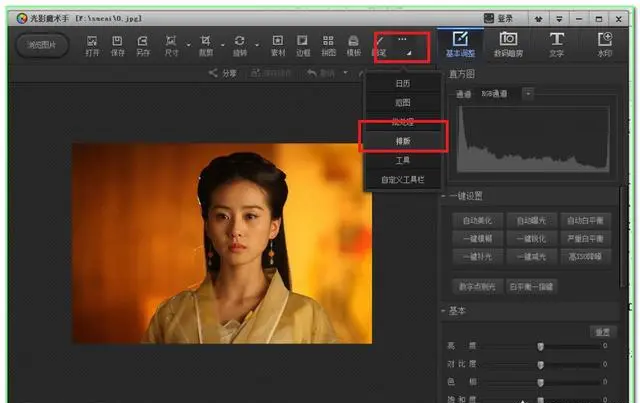Collapse the 基本 basic section
The height and width of the screenshot is (403, 640).
(x=443, y=311)
